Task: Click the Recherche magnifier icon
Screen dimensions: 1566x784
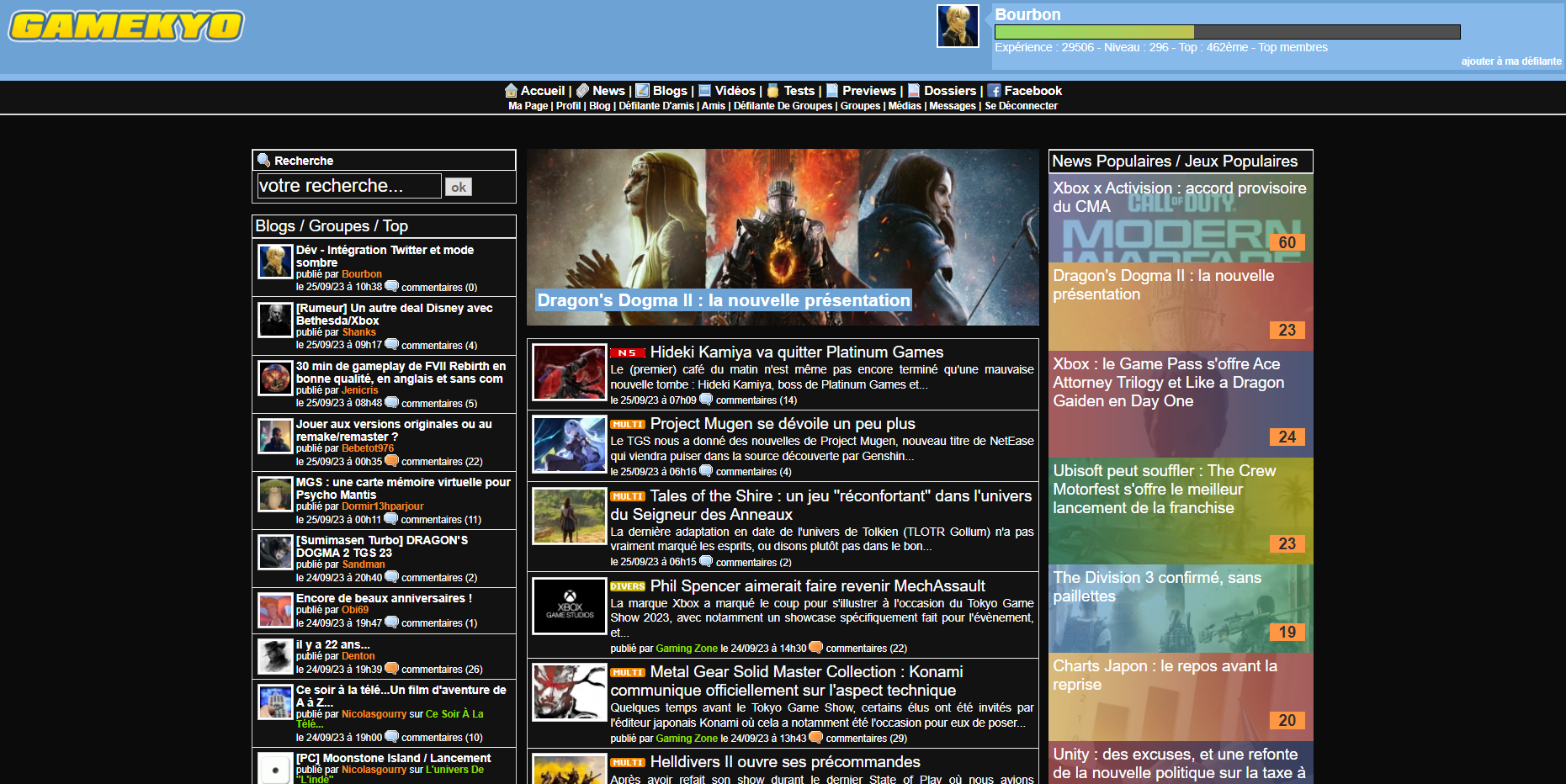Action: pos(263,160)
